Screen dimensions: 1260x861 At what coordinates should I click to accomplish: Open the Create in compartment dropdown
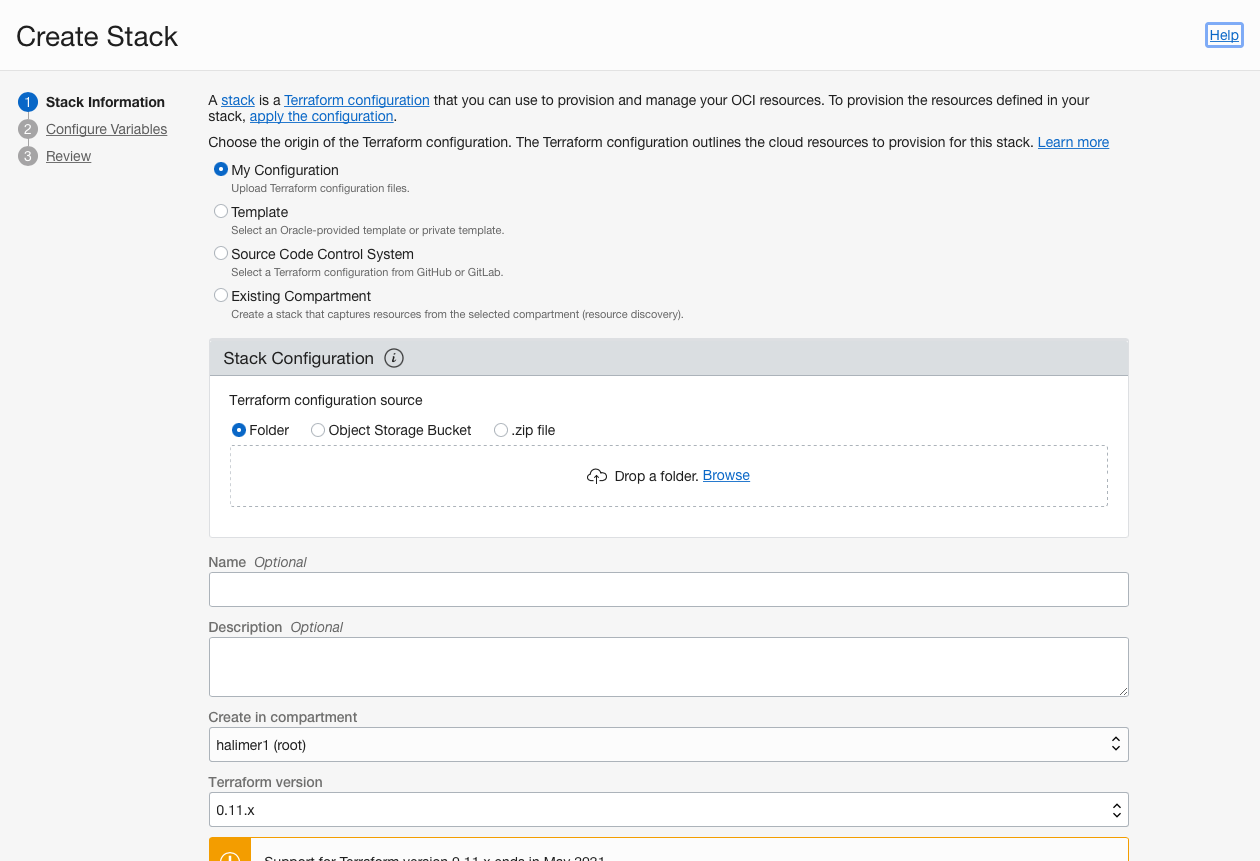tap(668, 744)
